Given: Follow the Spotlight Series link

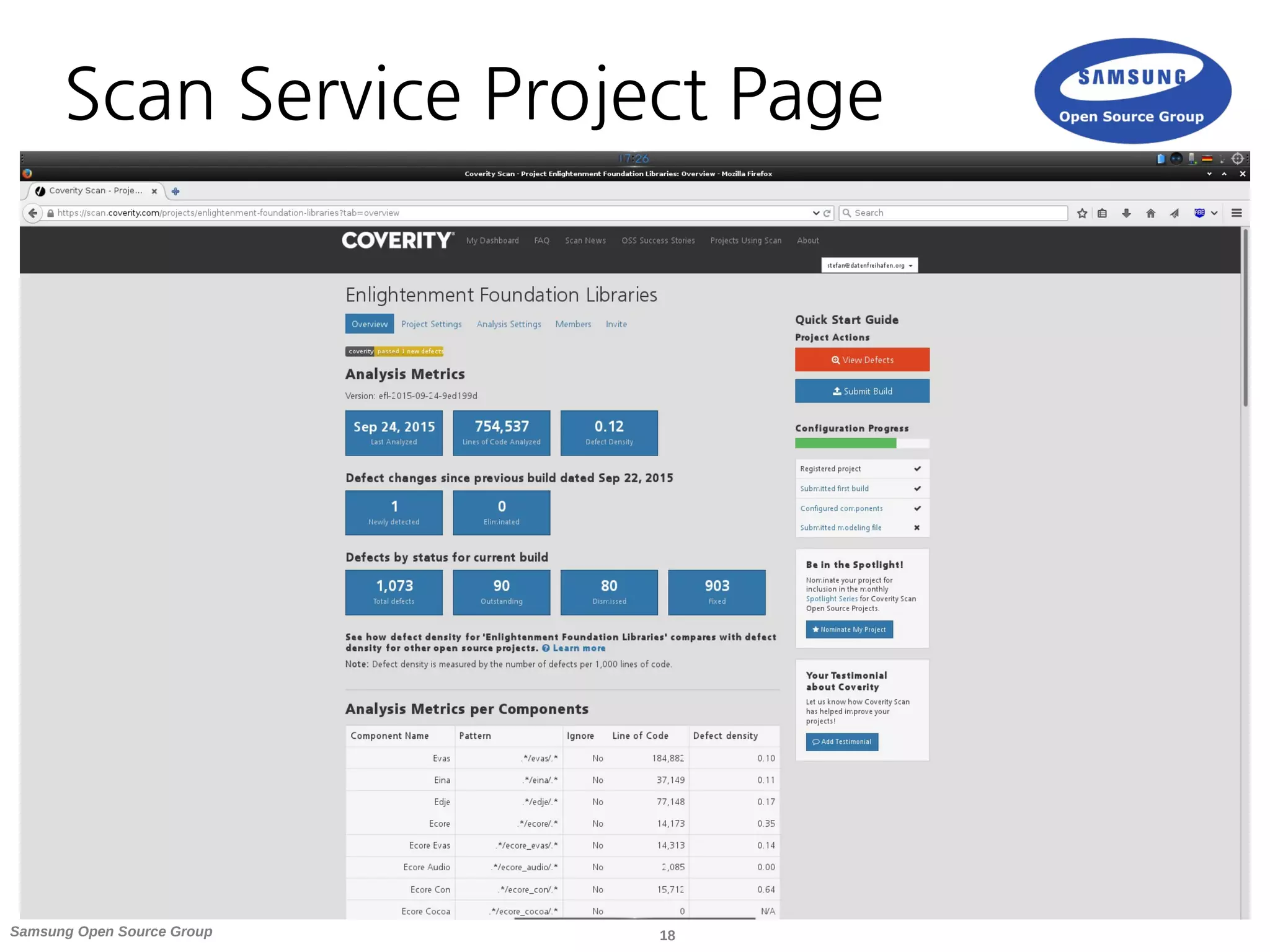Looking at the screenshot, I should (x=832, y=599).
